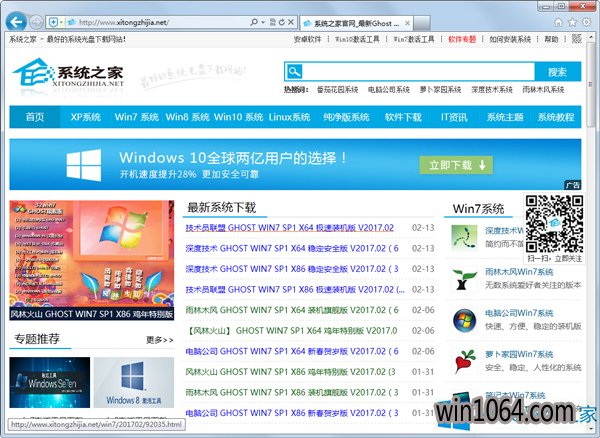Viewport: 600px width, 438px height.
Task: Go back with the browser Back arrow
Action: point(16,22)
